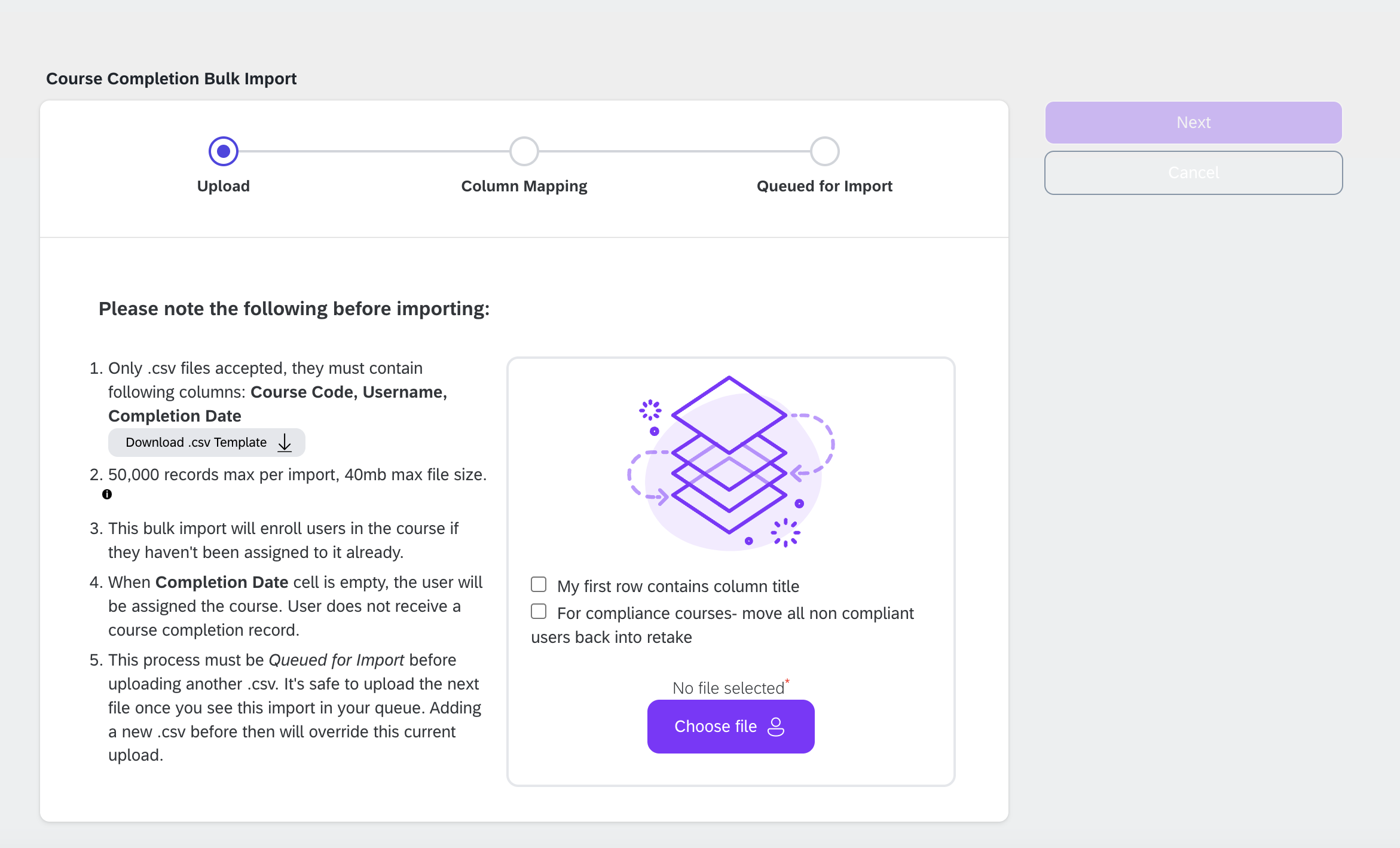Screen dimensions: 1400x848
Task: Check the compliance courses retake checkbox
Action: [539, 611]
